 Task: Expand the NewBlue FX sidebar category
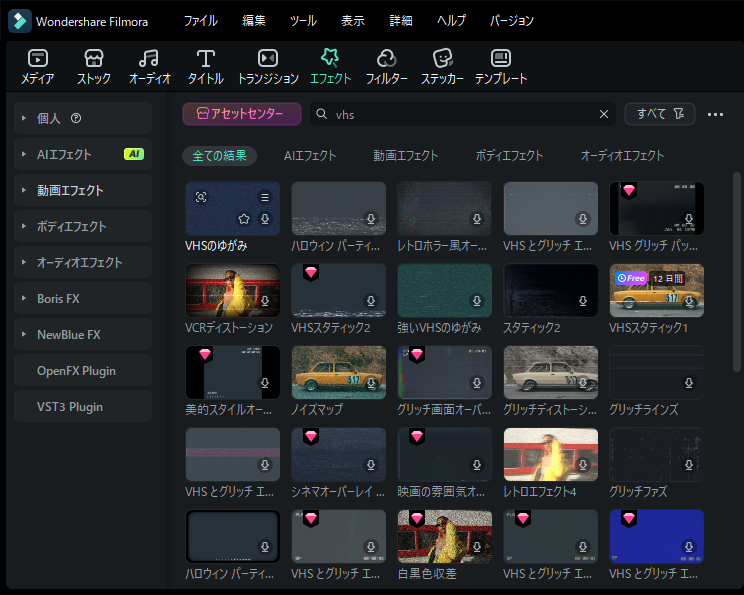23,335
